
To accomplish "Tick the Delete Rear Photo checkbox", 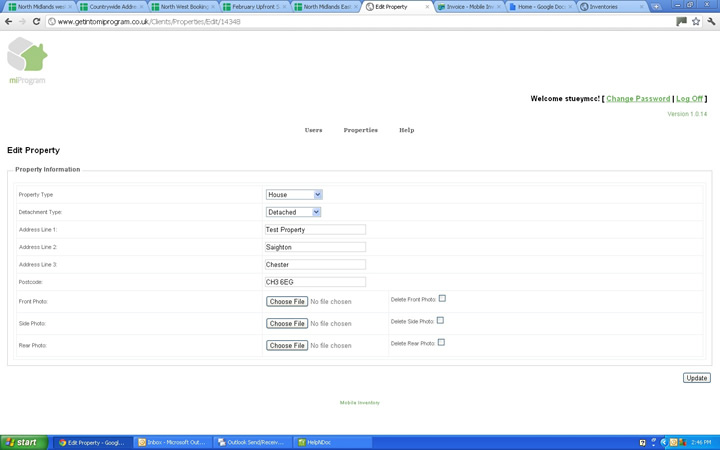I will pos(441,342).
